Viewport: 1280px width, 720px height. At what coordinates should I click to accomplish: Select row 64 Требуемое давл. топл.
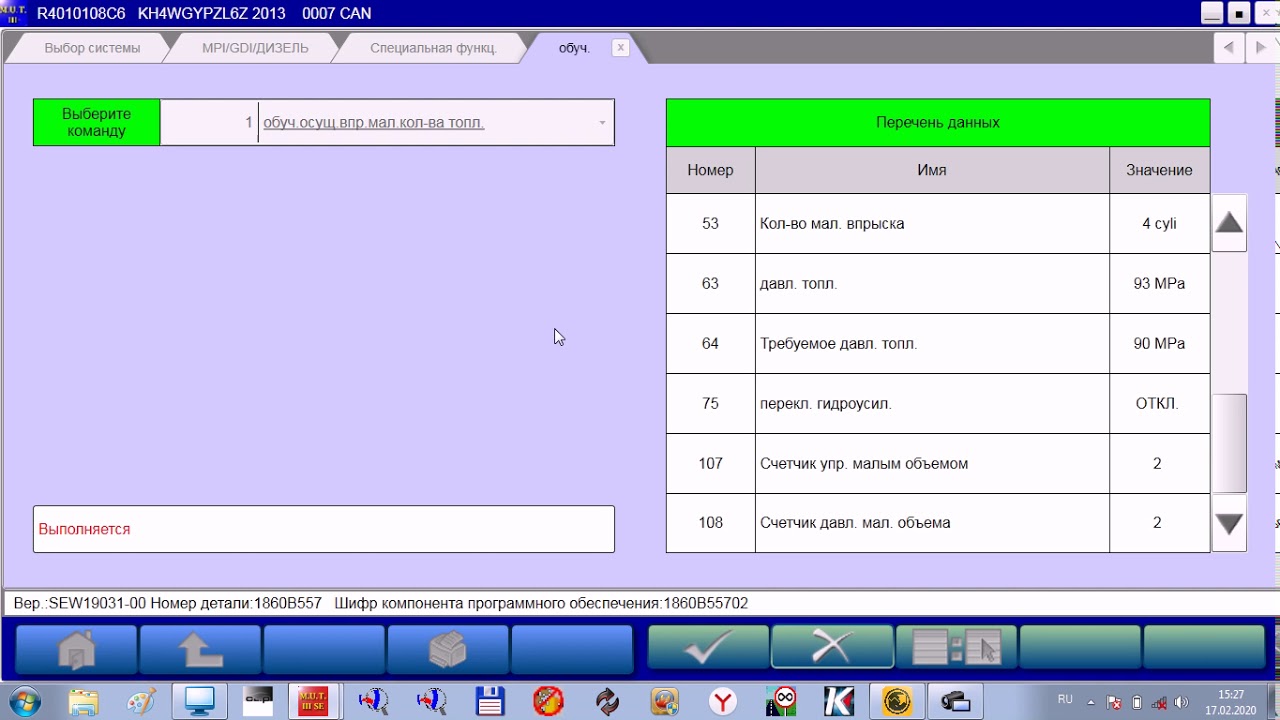[938, 344]
